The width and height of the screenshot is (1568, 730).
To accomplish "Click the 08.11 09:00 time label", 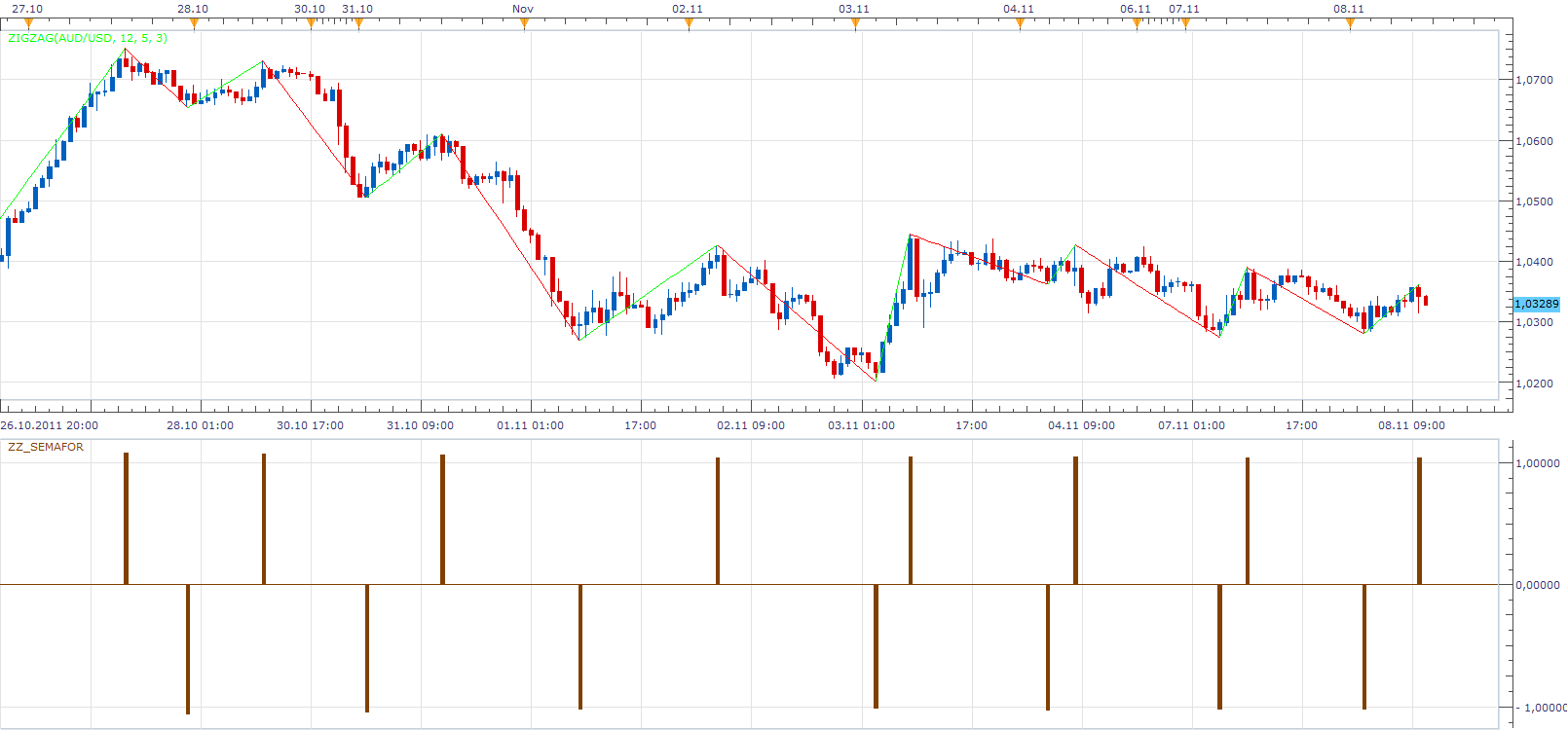I will [x=1411, y=425].
